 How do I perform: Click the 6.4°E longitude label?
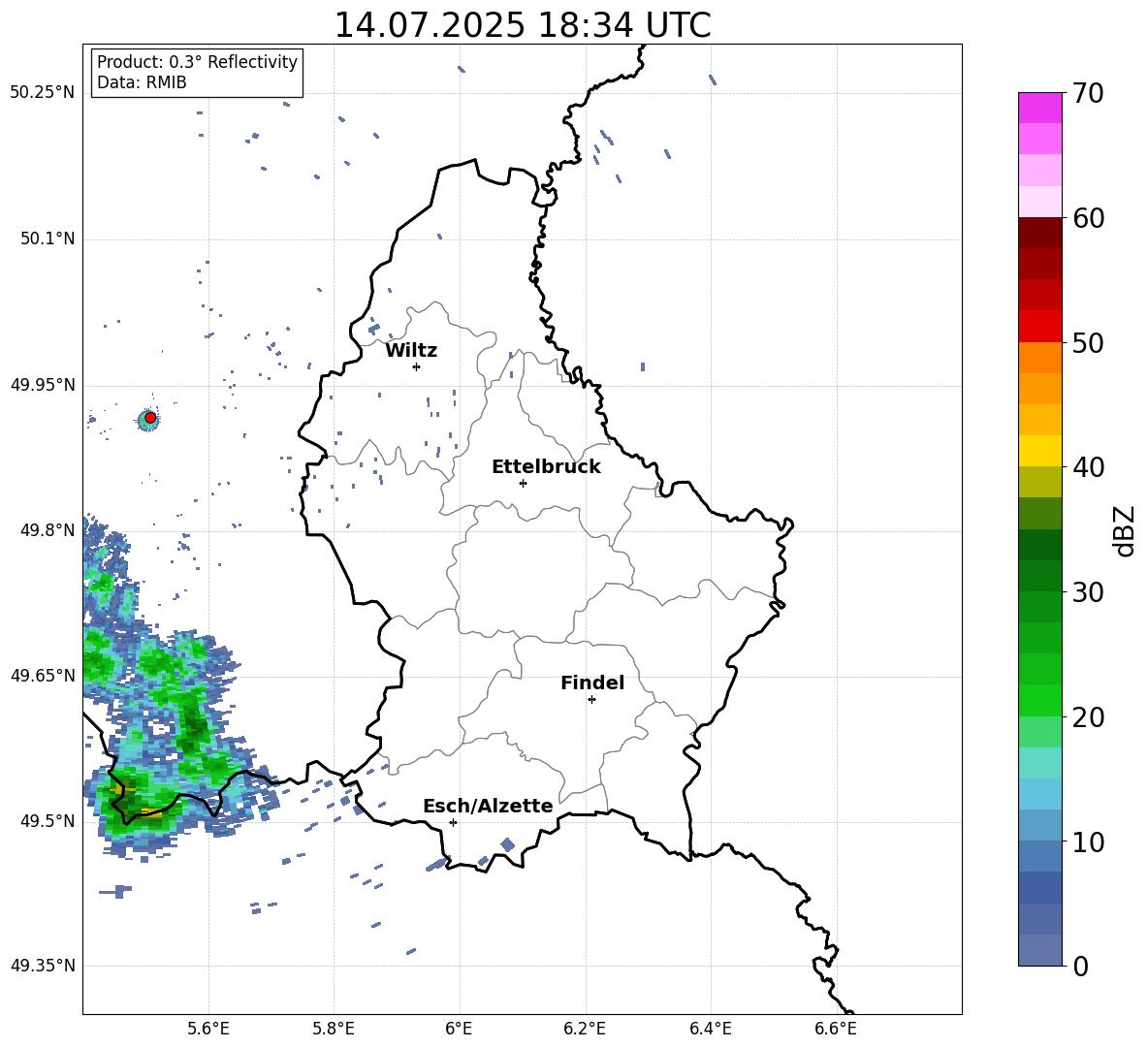(710, 1029)
